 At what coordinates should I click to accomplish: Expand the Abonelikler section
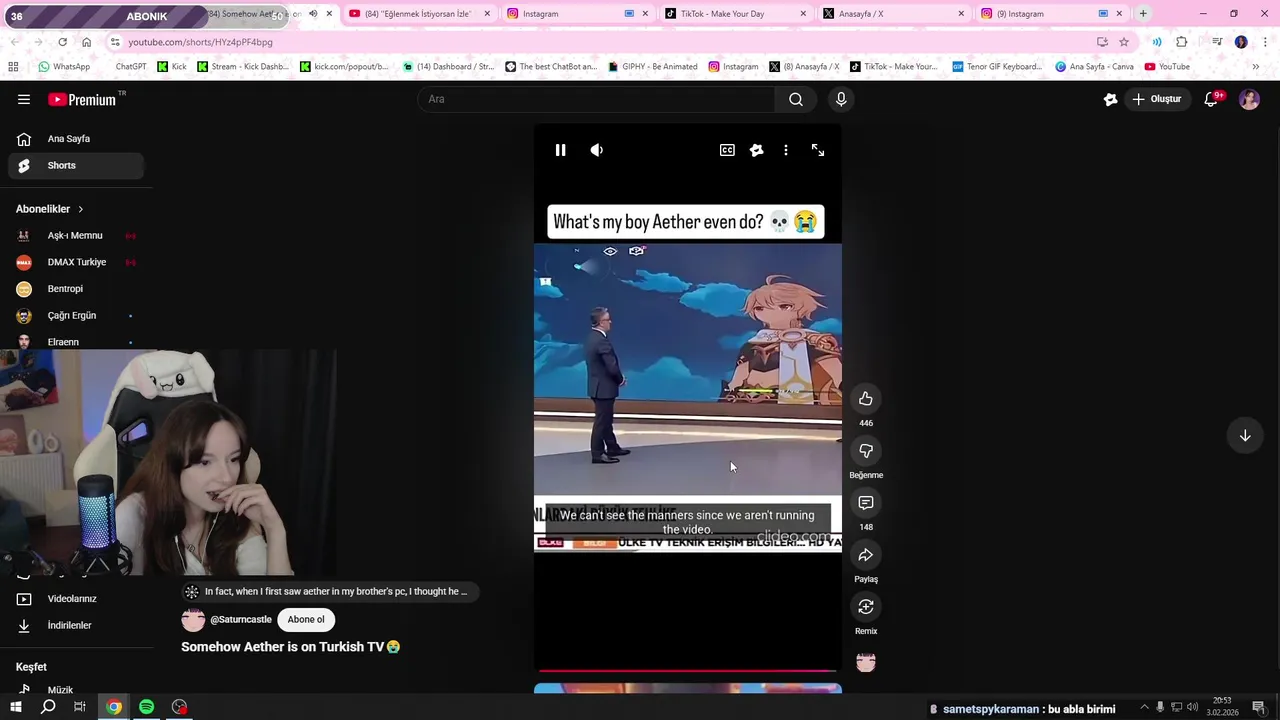tap(50, 209)
